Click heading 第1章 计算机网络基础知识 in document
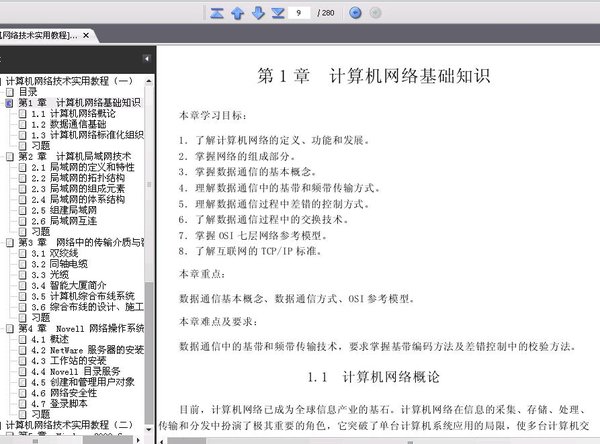The width and height of the screenshot is (600, 444). click(373, 75)
